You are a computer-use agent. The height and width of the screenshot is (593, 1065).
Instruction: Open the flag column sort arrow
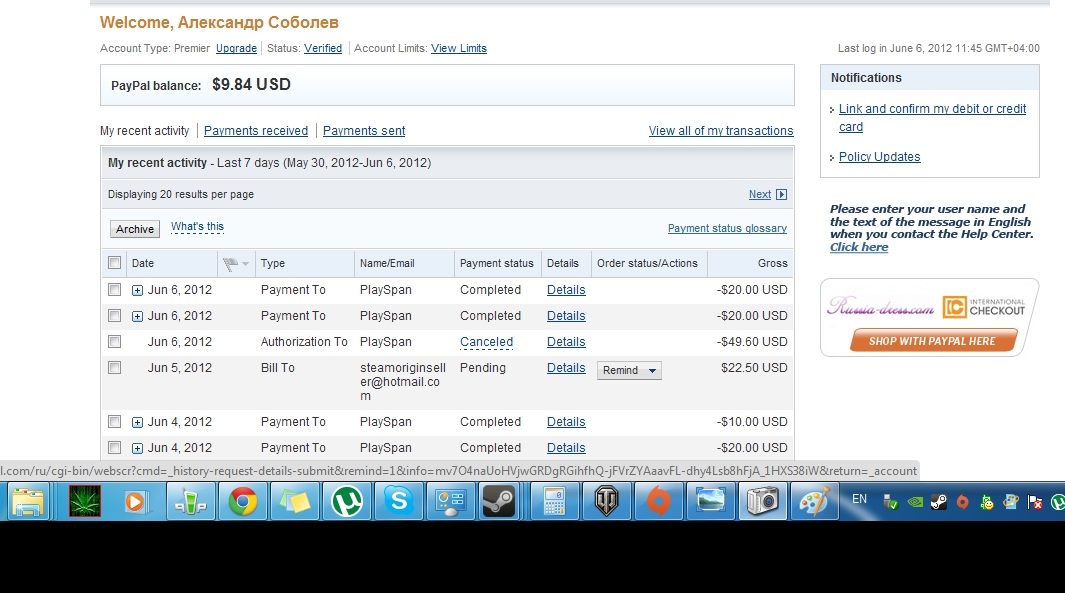pyautogui.click(x=245, y=264)
